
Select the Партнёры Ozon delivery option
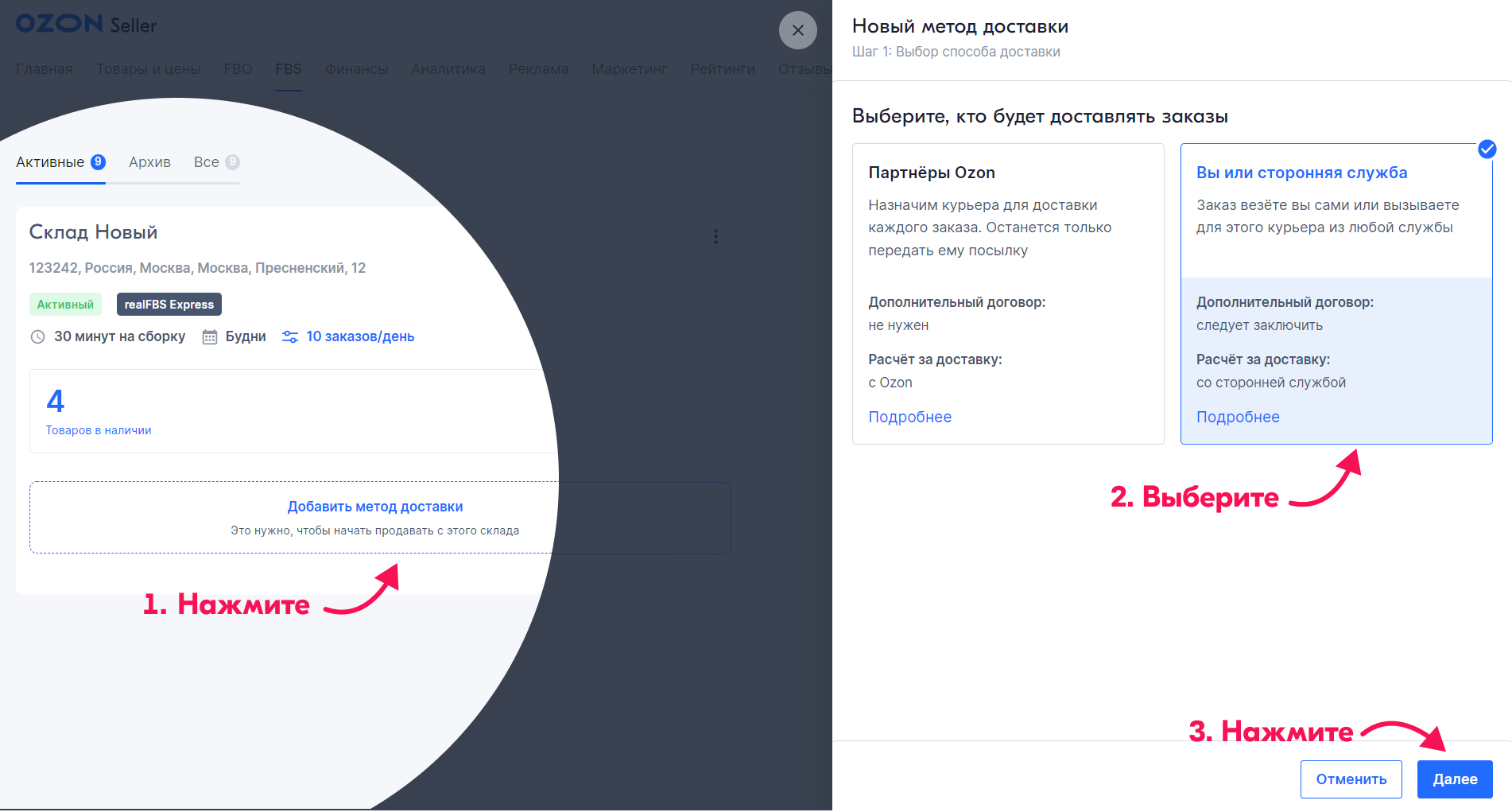pos(1007,239)
